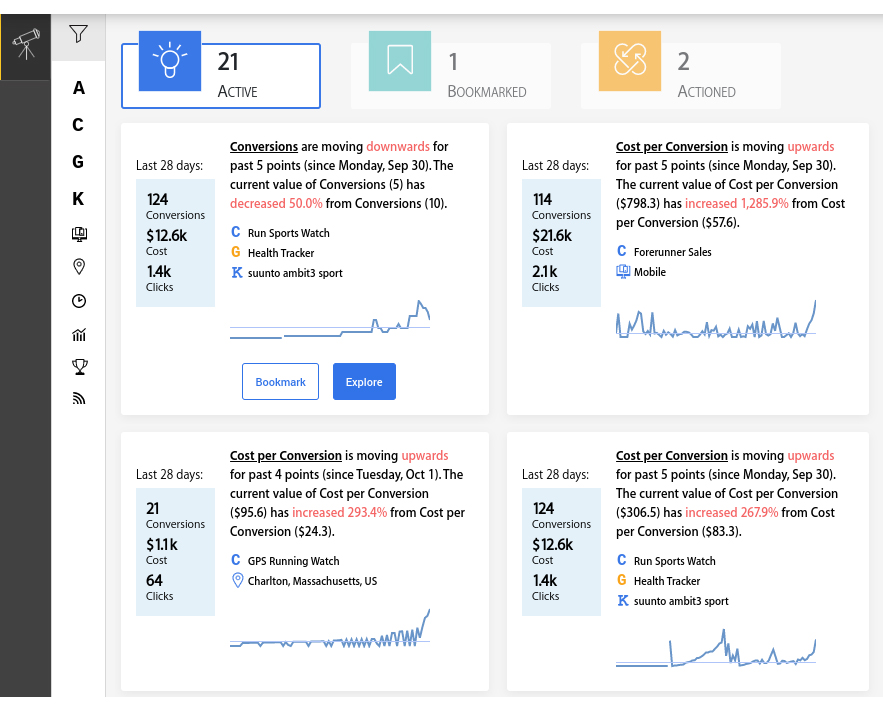Switch to the 1 Bookmarked tab
This screenshot has height=709, width=883.
451,75
